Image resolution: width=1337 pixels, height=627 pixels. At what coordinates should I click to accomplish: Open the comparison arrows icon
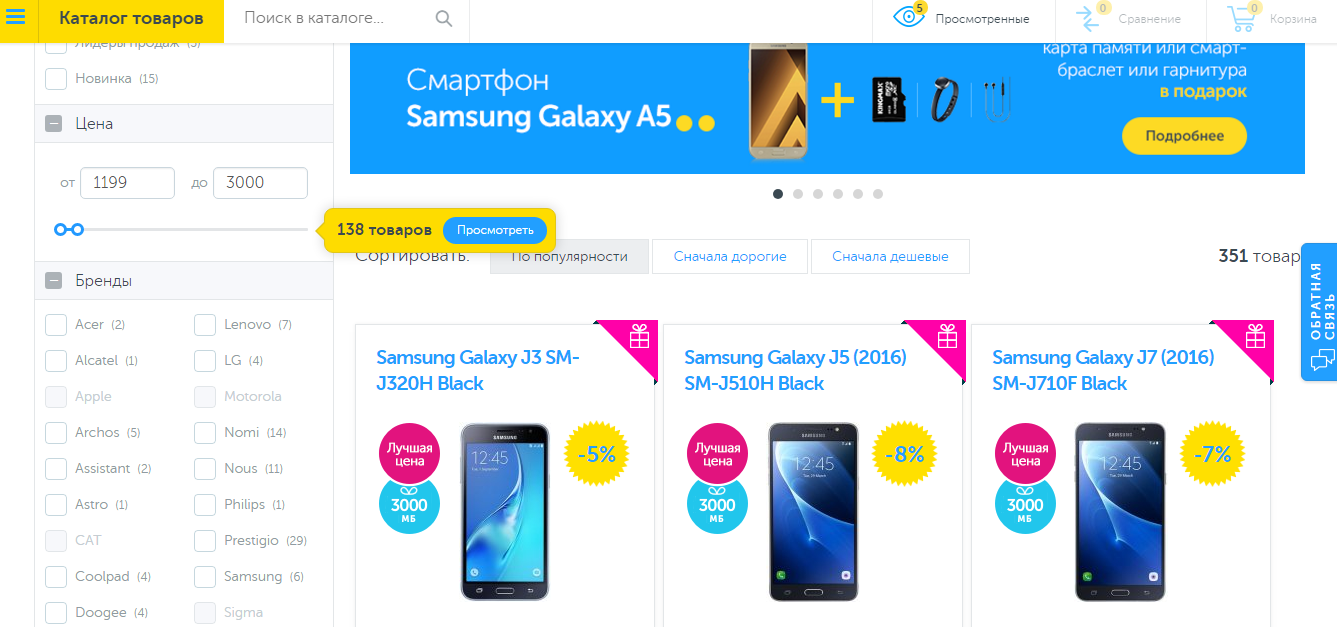(x=1088, y=19)
